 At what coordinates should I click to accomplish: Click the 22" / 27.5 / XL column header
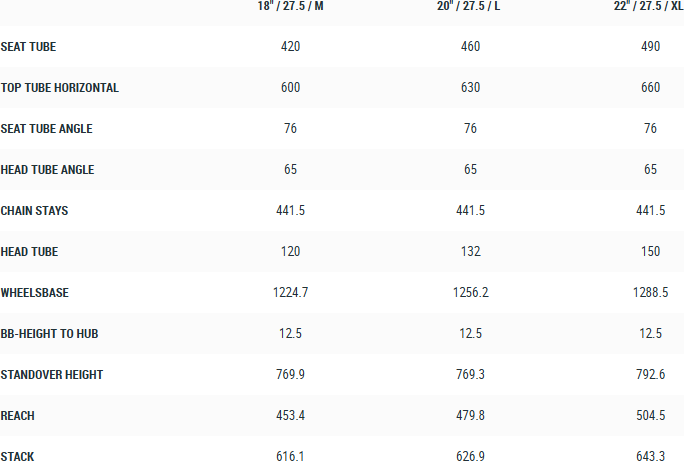point(648,6)
